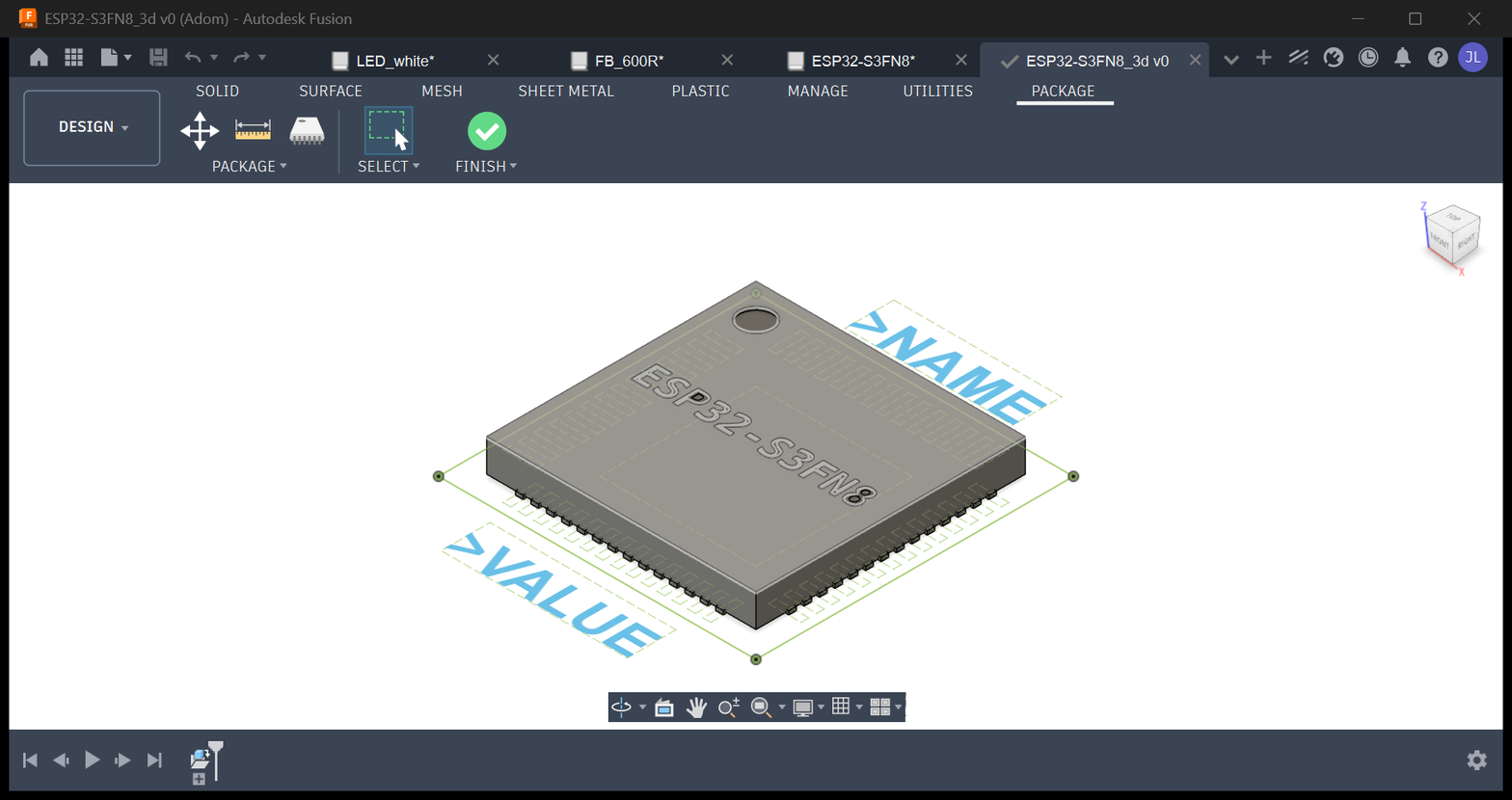Open the Viewports layout menu
The width and height of the screenshot is (1512, 800).
coord(879,707)
